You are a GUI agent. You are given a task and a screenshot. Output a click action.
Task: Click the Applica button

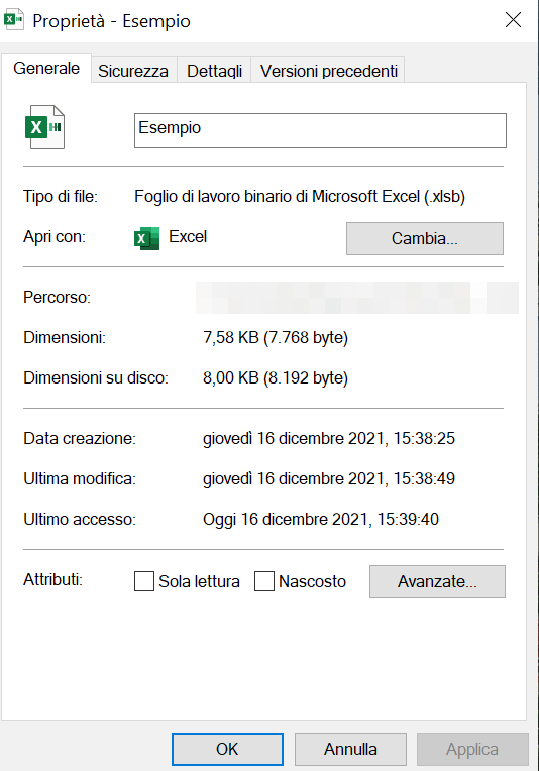click(x=473, y=749)
